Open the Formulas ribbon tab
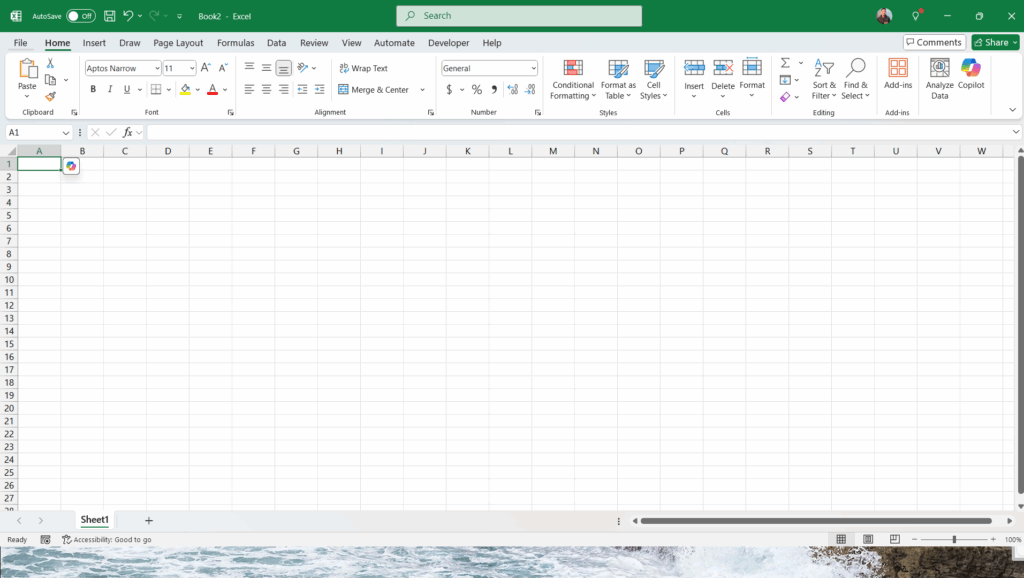 click(x=235, y=43)
